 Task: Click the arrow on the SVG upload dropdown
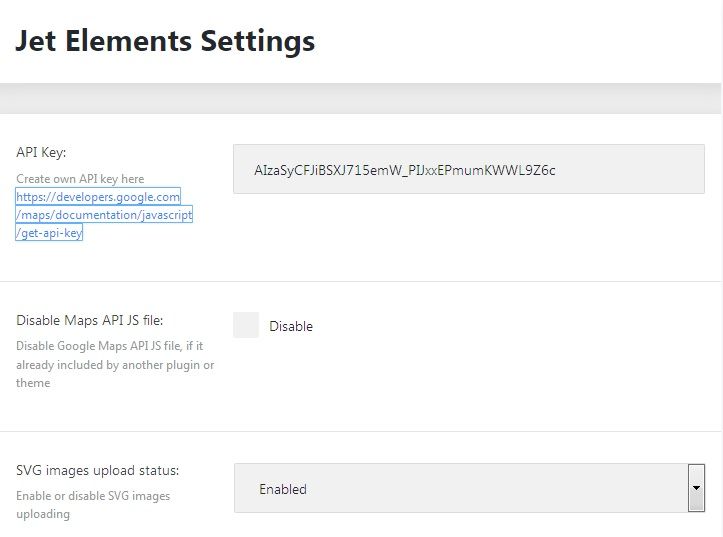(696, 489)
